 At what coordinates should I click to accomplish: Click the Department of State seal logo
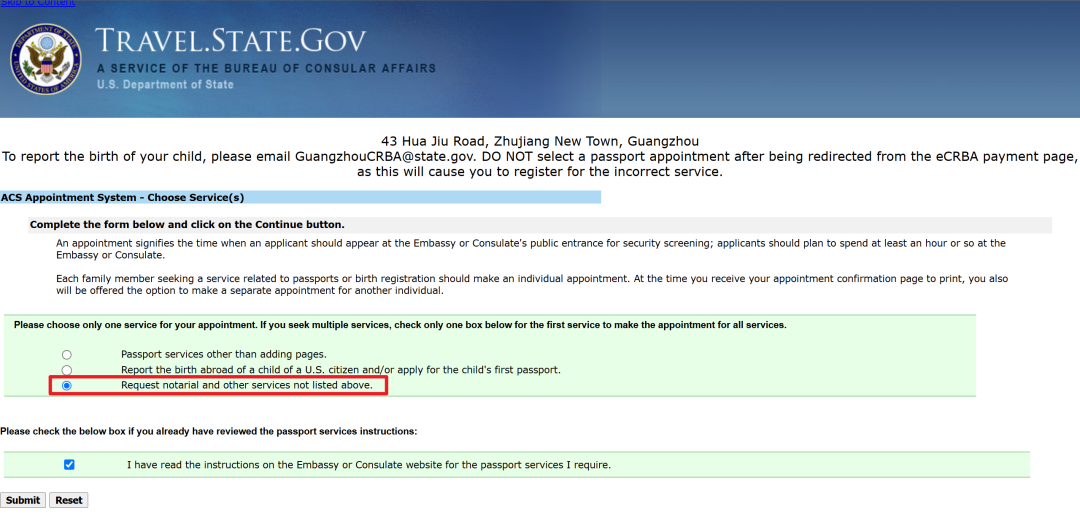tap(45, 58)
